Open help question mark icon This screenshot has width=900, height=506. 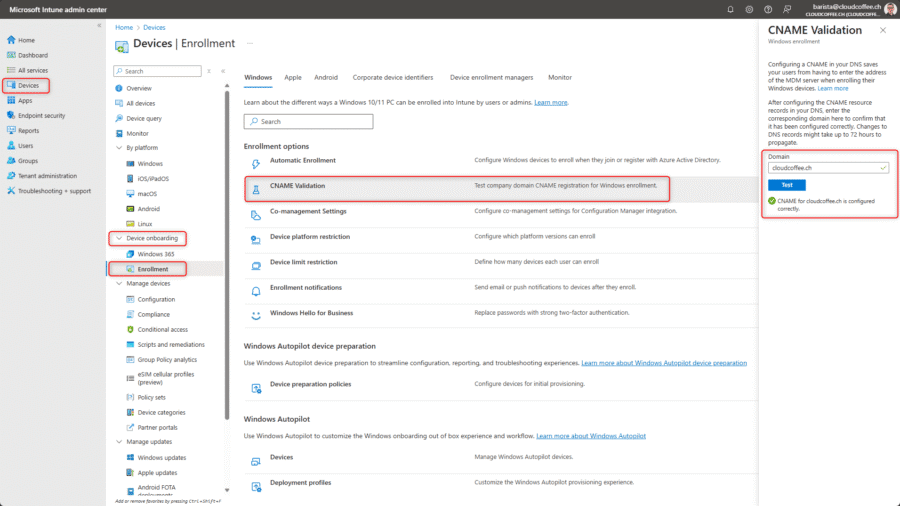pyautogui.click(x=768, y=9)
